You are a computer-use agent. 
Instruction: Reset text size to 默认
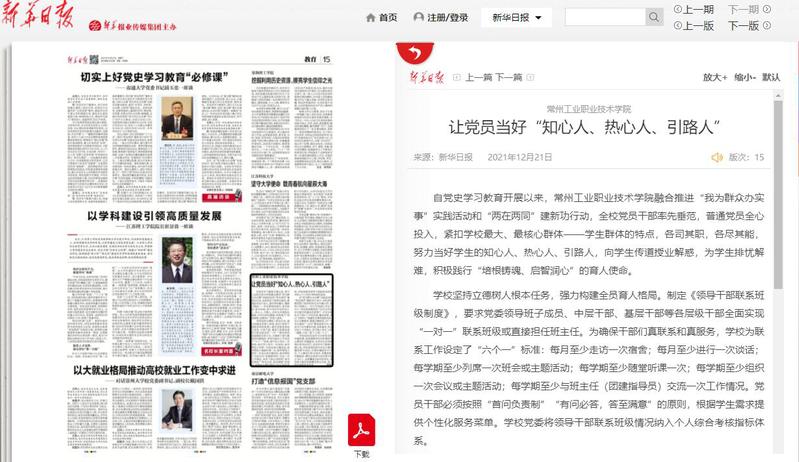tap(771, 77)
